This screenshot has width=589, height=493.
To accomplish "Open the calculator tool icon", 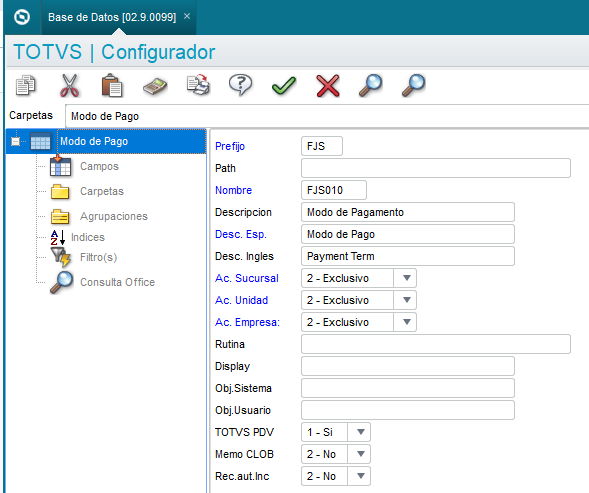I will pyautogui.click(x=155, y=86).
